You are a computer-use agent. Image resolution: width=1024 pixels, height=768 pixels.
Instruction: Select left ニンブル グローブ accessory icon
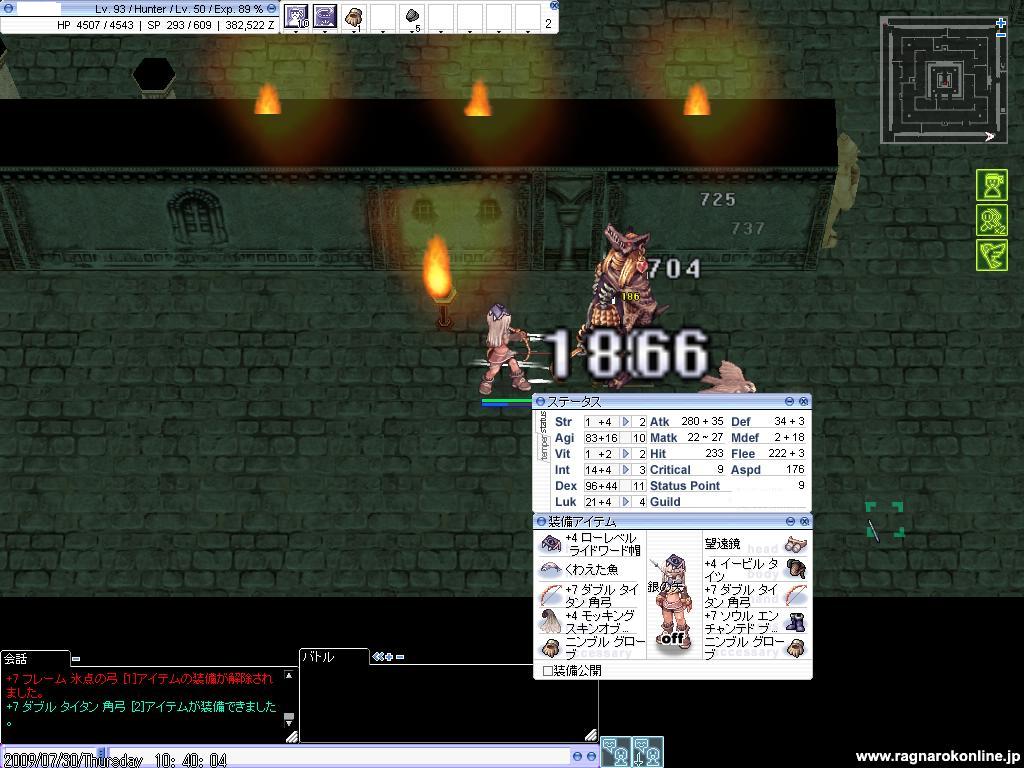[x=551, y=648]
